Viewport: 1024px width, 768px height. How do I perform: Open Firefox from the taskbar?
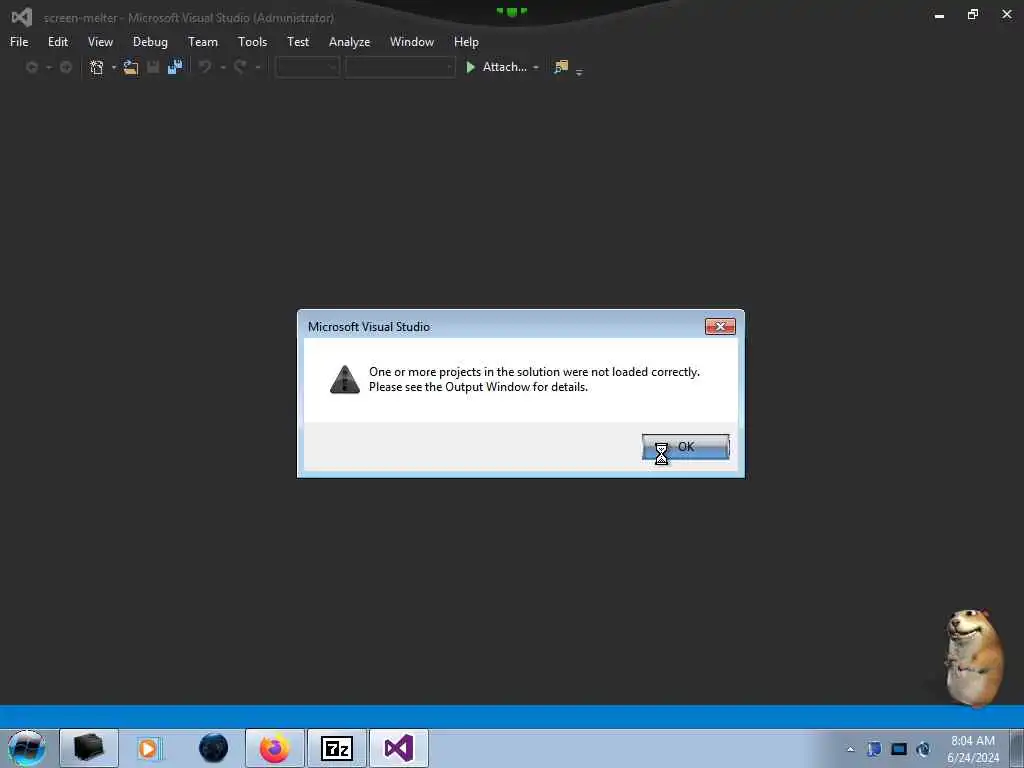click(275, 748)
